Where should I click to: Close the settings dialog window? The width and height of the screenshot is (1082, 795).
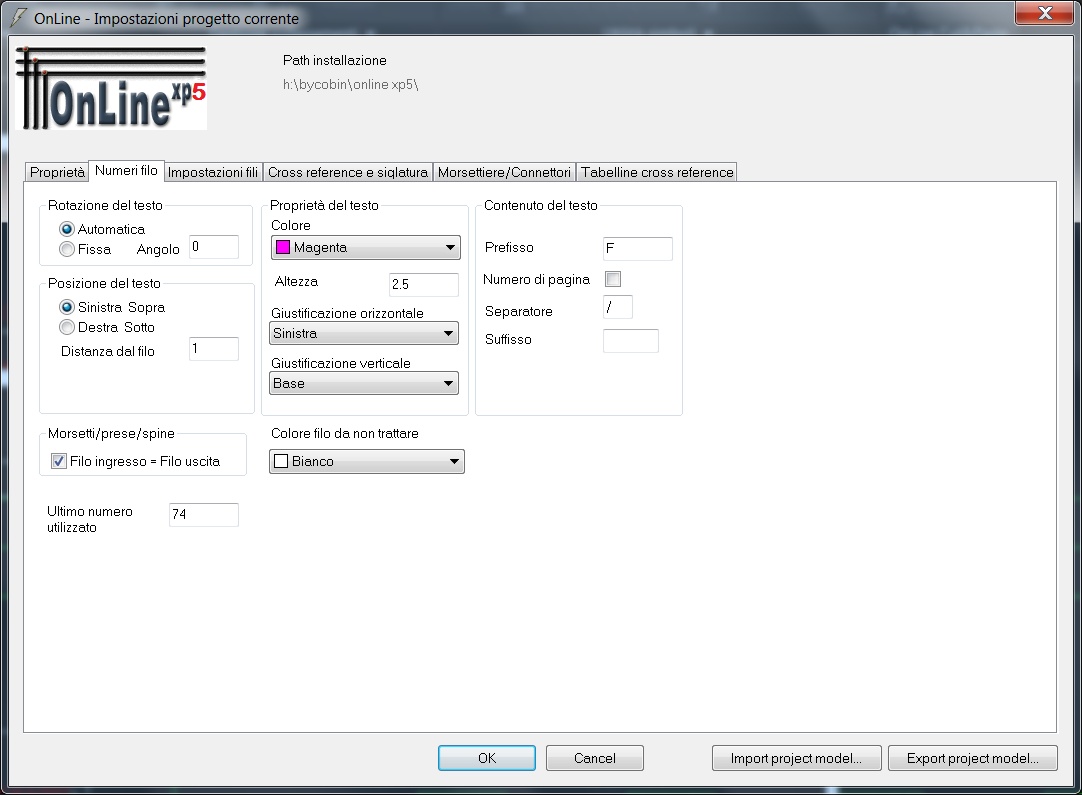coord(1045,13)
